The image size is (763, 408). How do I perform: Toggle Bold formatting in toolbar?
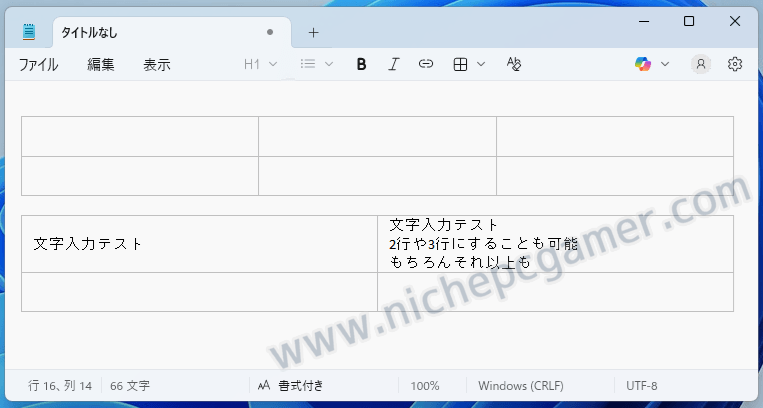tap(362, 64)
